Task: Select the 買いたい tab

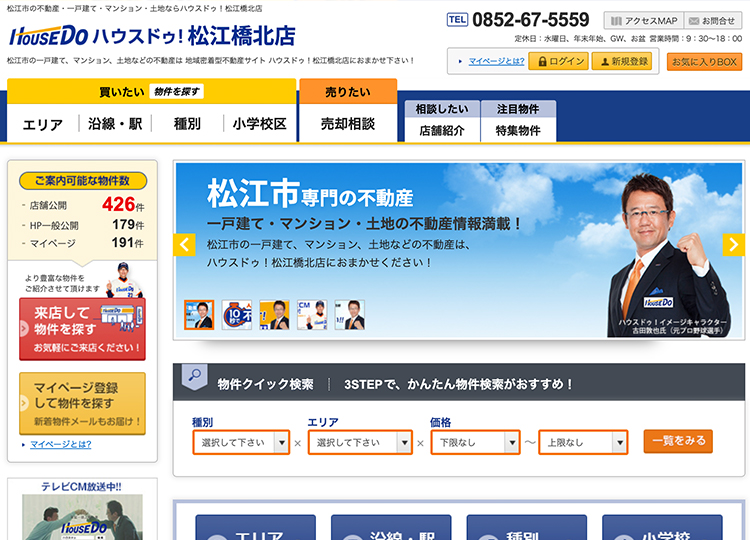Action: click(x=151, y=91)
